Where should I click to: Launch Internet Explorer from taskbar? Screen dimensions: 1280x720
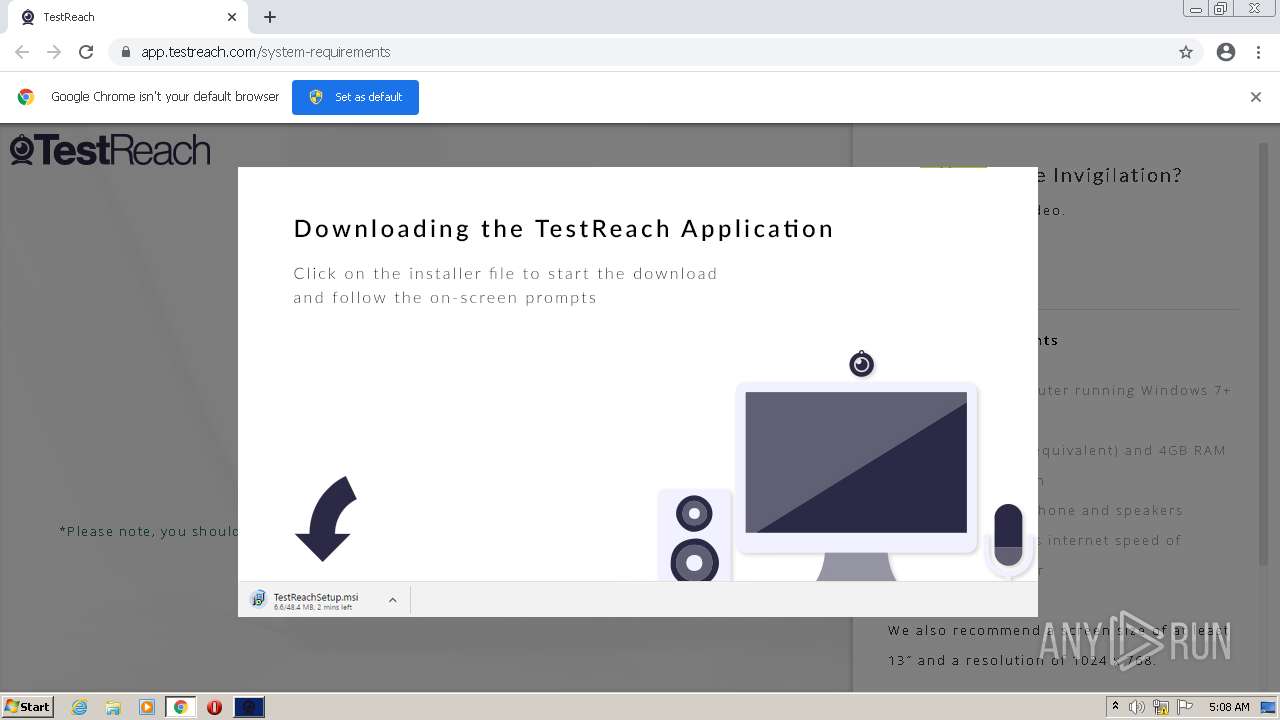[80, 707]
